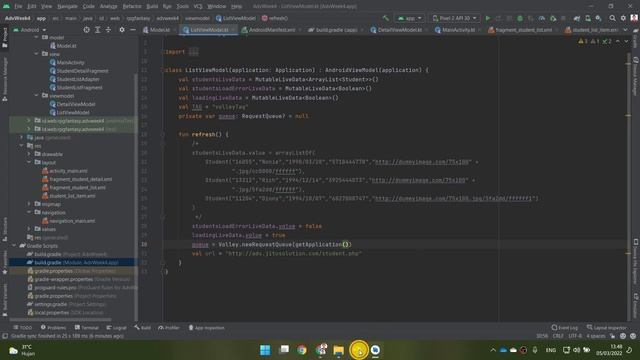Open the Build tool window
The height and width of the screenshot is (360, 640).
pos(142,328)
